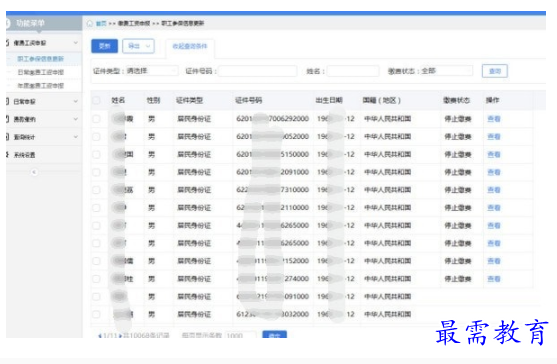The width and height of the screenshot is (557, 364).
Task: Click the 姓名 column header
Action: [118, 100]
